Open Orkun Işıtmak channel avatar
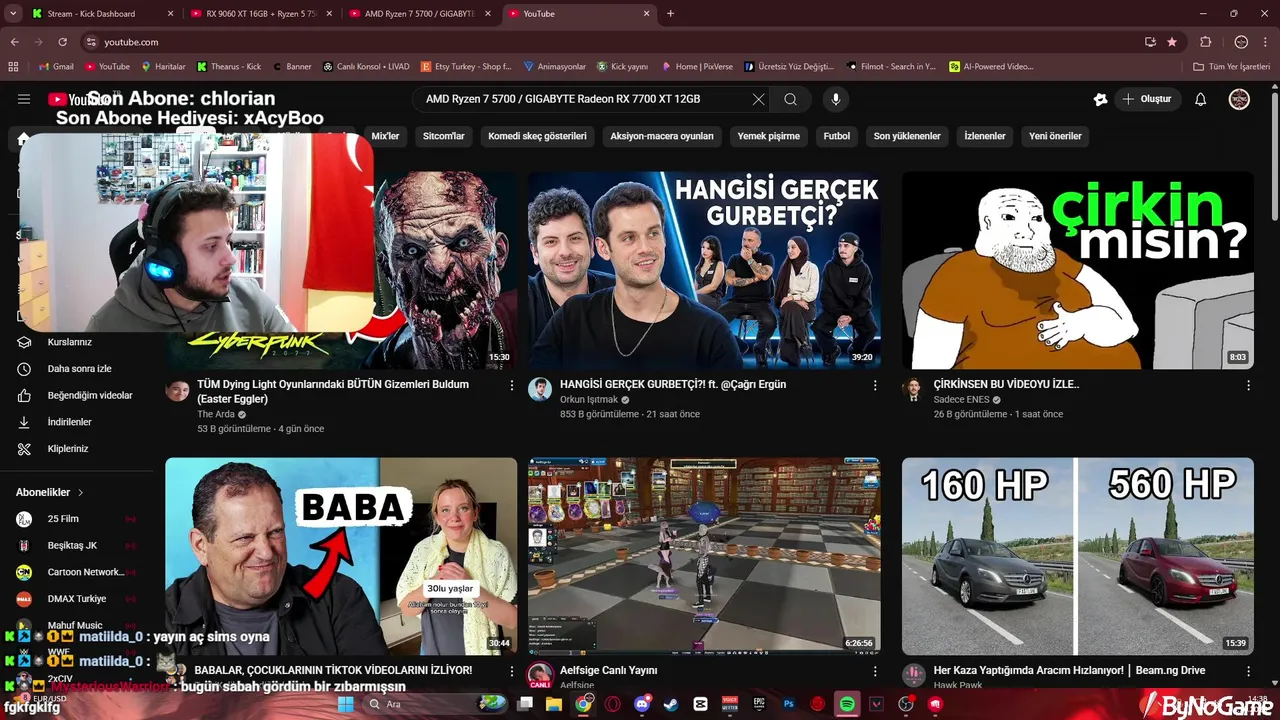Screen dimensions: 1280x720 [x=540, y=390]
